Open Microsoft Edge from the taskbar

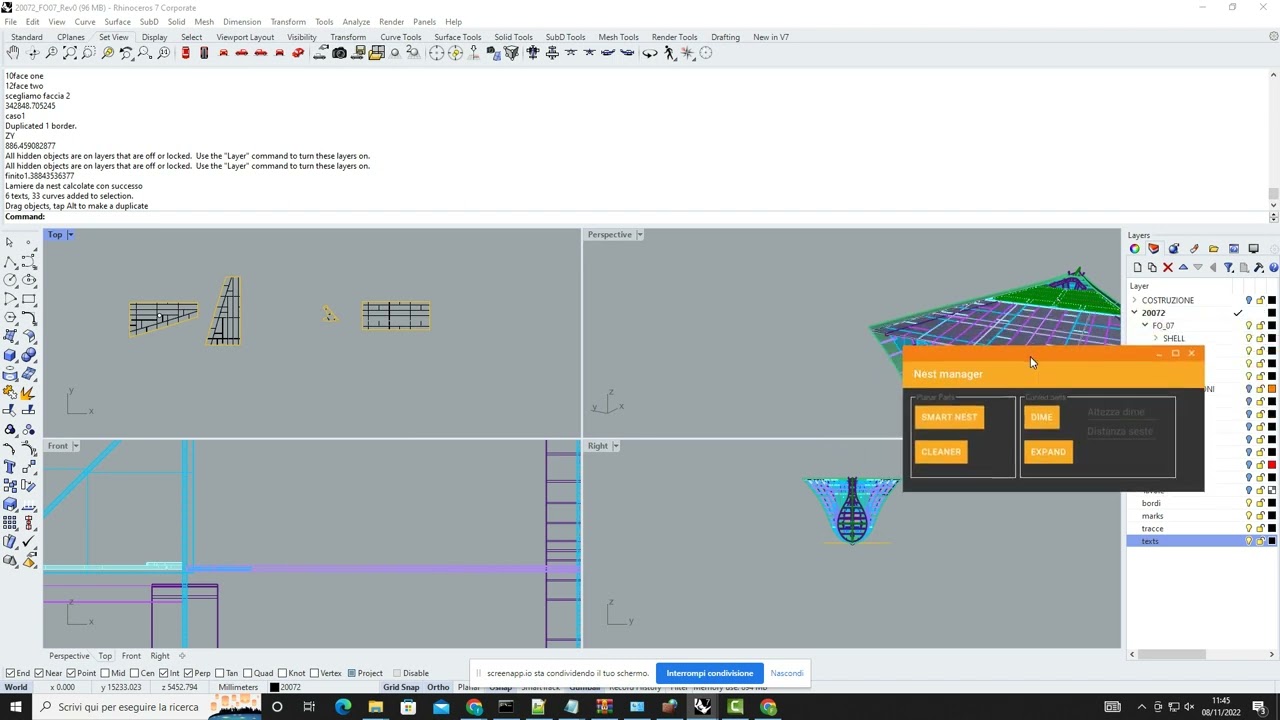click(x=343, y=707)
